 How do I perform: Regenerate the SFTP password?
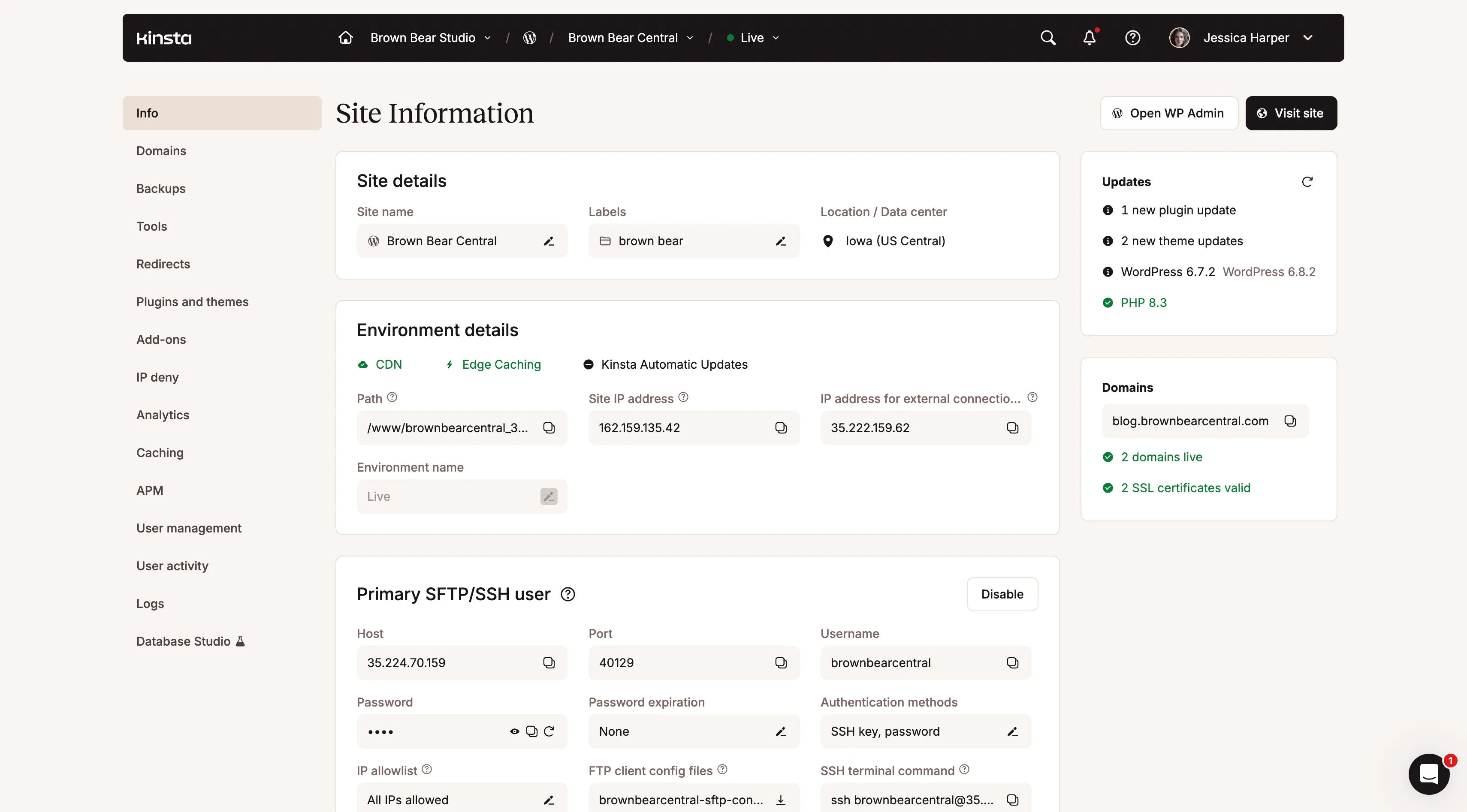[x=549, y=731]
